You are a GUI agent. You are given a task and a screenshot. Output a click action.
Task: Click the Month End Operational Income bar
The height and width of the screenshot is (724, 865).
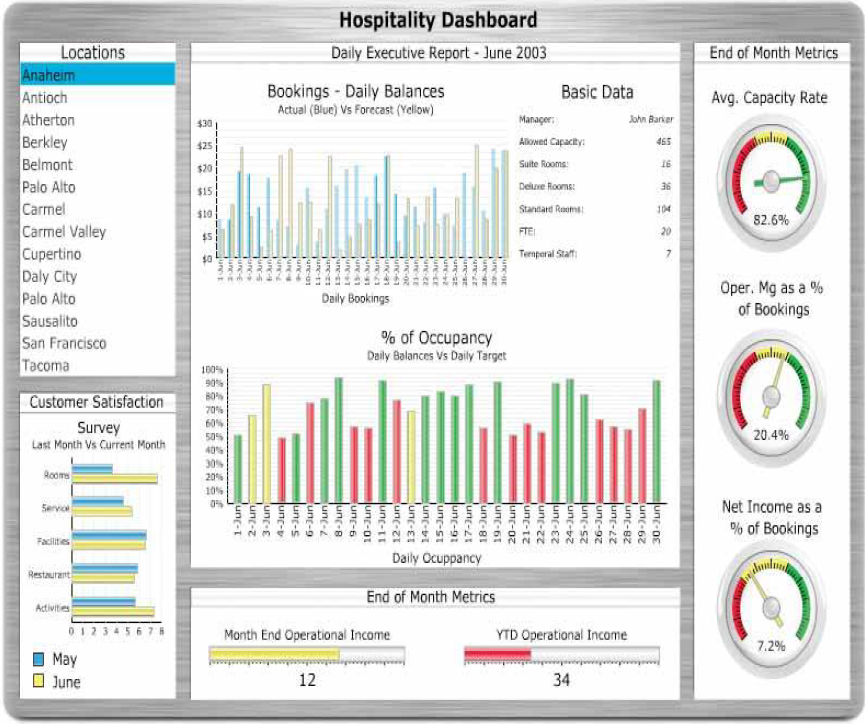(x=275, y=656)
